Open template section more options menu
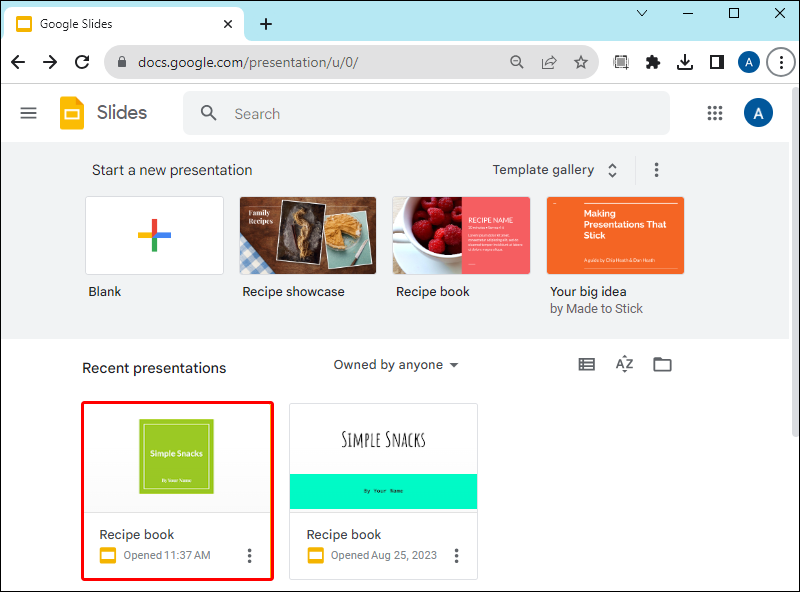Image resolution: width=800 pixels, height=592 pixels. 657,170
